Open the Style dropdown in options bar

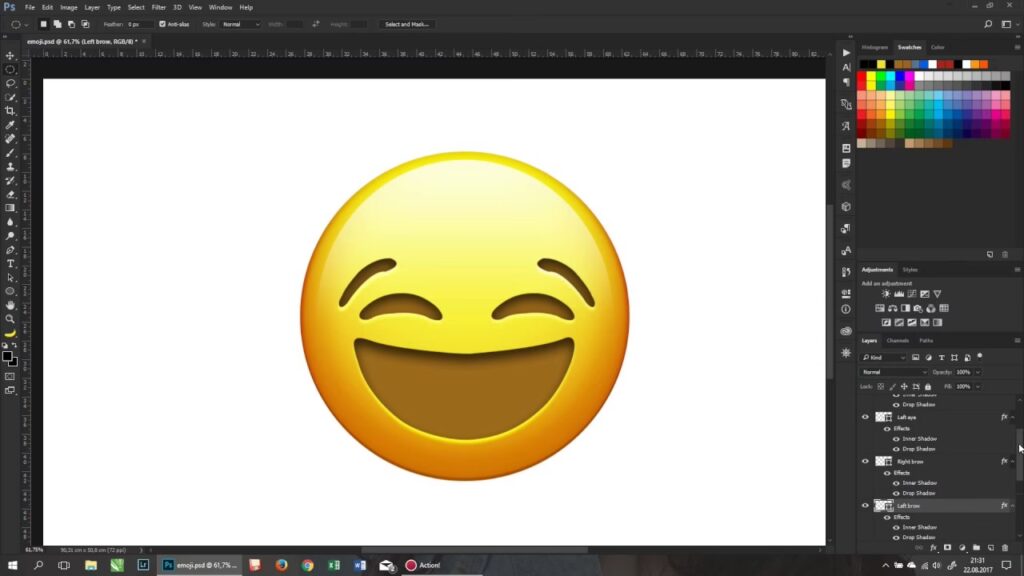(x=240, y=23)
